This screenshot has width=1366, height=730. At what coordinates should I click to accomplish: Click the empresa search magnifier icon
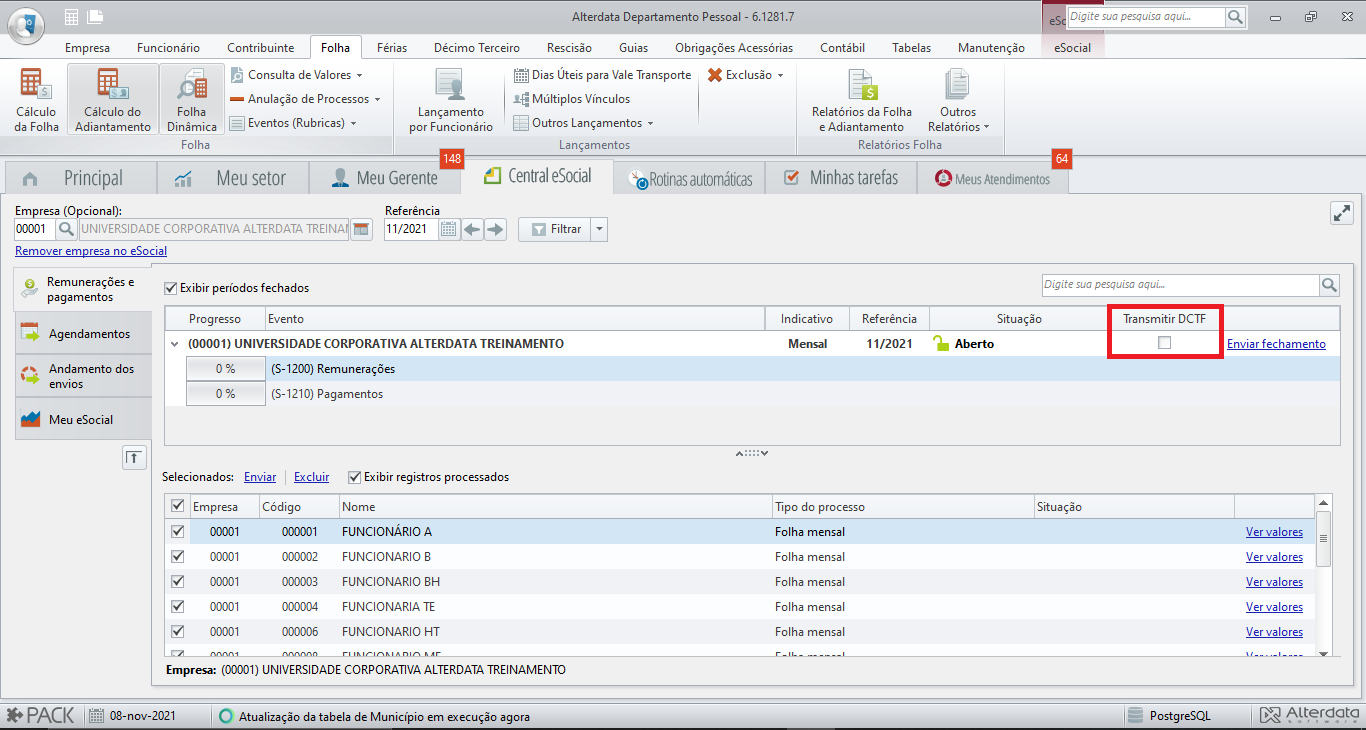[66, 229]
